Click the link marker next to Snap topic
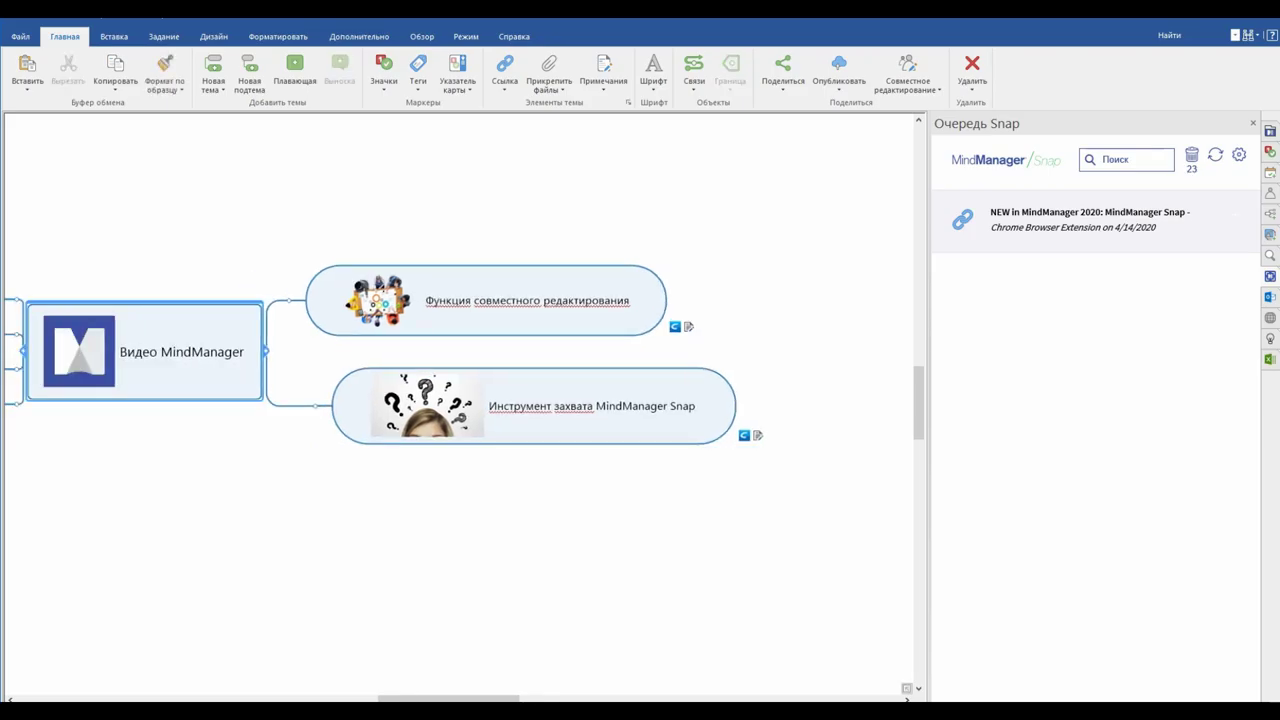Viewport: 1280px width, 720px height. (x=744, y=435)
